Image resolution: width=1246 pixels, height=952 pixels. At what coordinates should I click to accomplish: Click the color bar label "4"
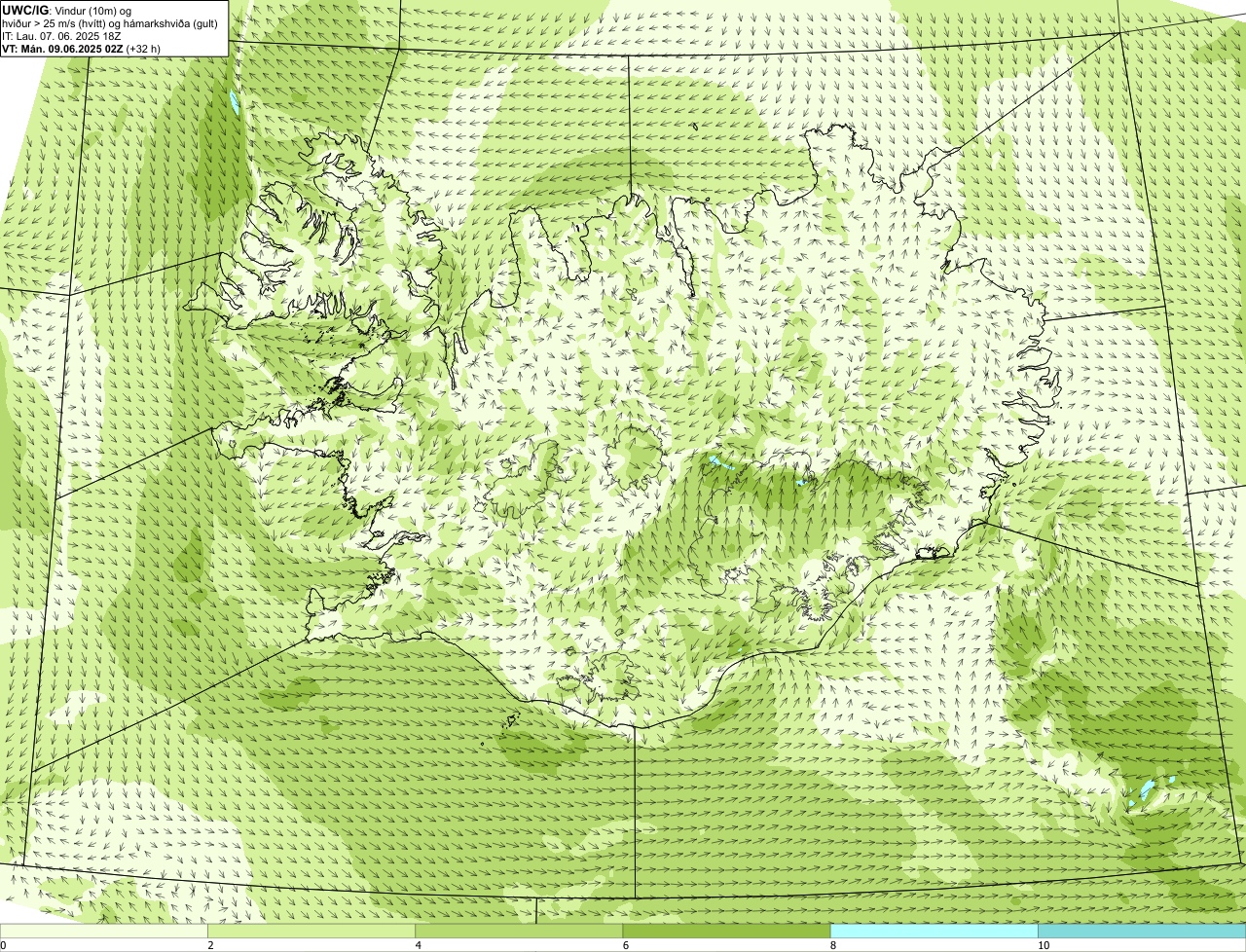tap(418, 945)
